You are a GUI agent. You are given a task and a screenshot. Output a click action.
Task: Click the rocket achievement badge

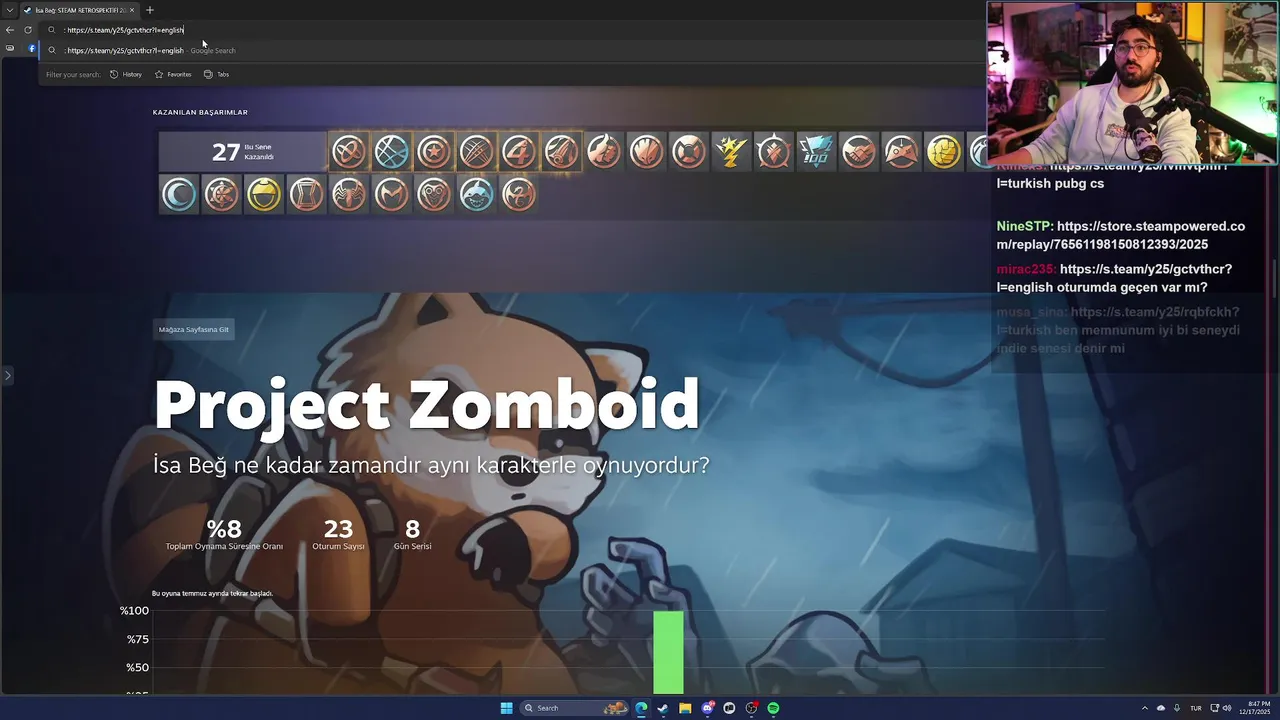click(561, 152)
